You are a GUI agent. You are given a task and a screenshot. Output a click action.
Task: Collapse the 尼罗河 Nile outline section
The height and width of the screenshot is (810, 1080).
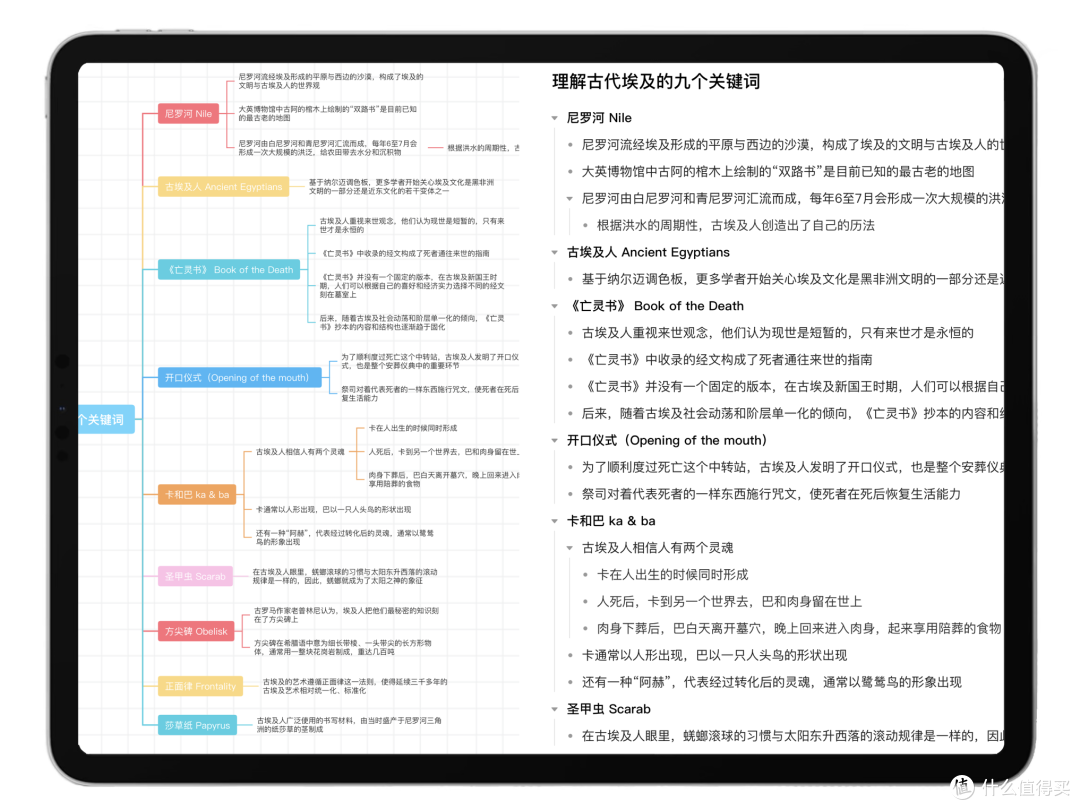coord(554,118)
